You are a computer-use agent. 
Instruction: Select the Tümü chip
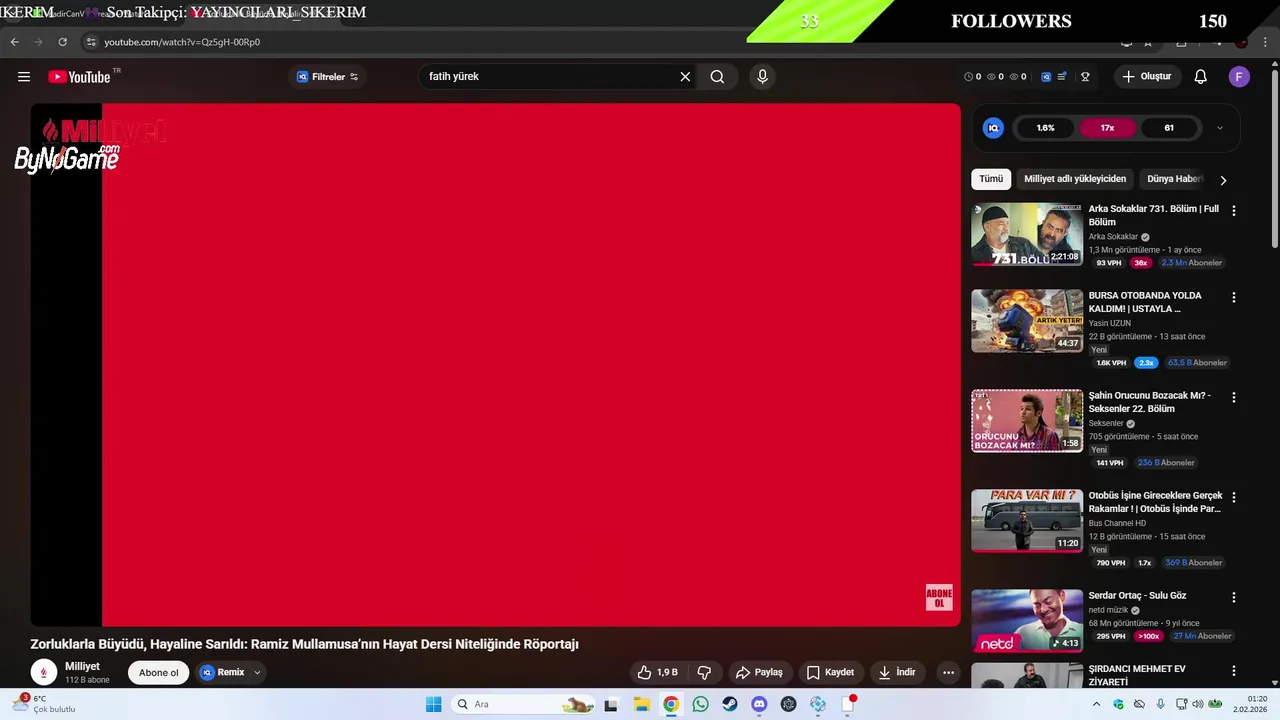pyautogui.click(x=991, y=179)
